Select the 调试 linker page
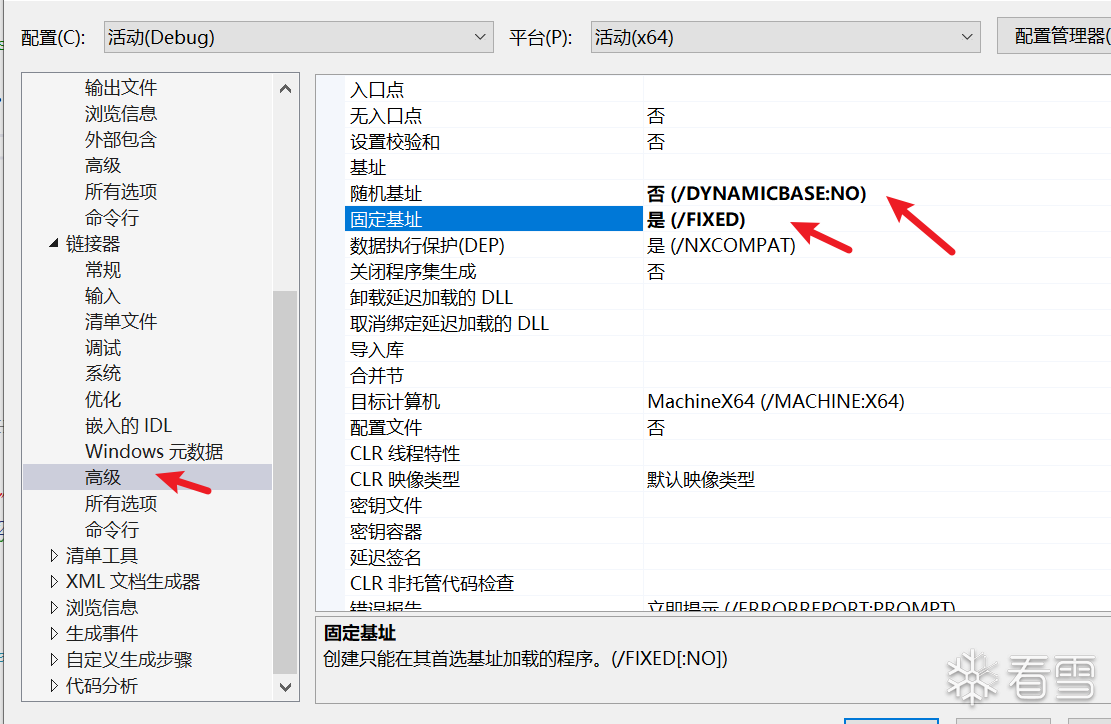Viewport: 1111px width, 724px height. coord(103,348)
